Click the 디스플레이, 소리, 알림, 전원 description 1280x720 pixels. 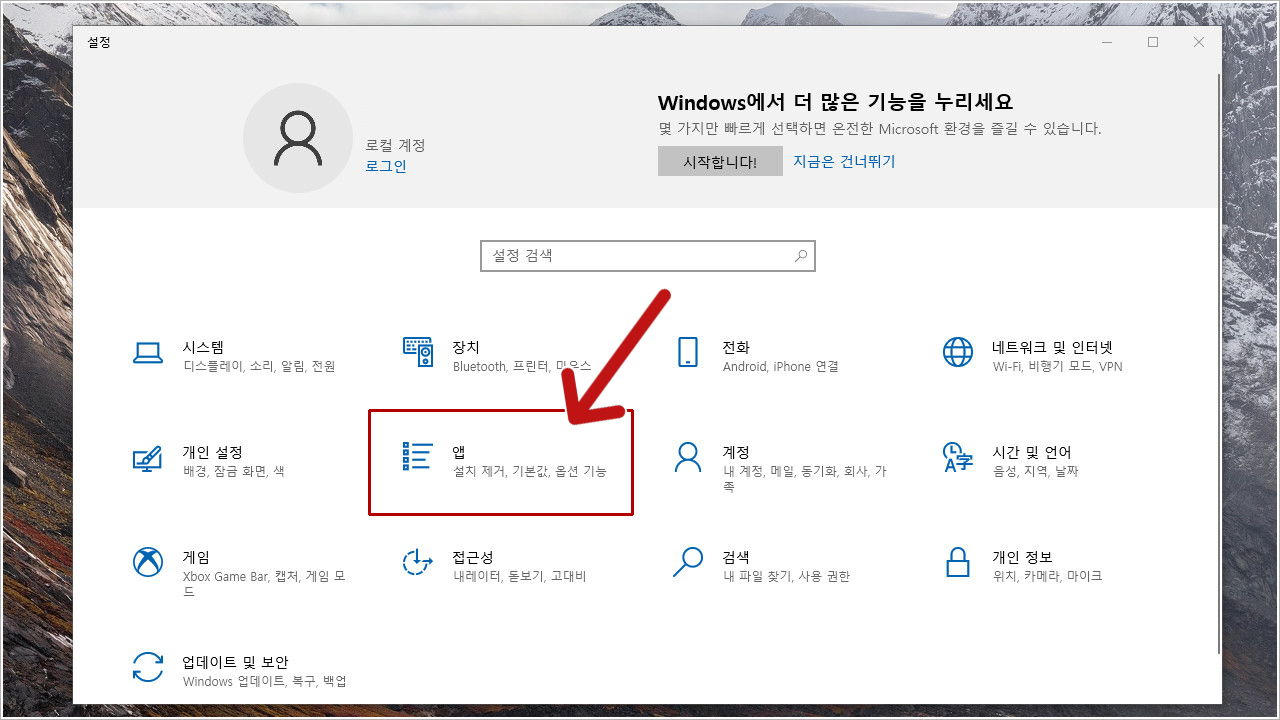tap(259, 367)
